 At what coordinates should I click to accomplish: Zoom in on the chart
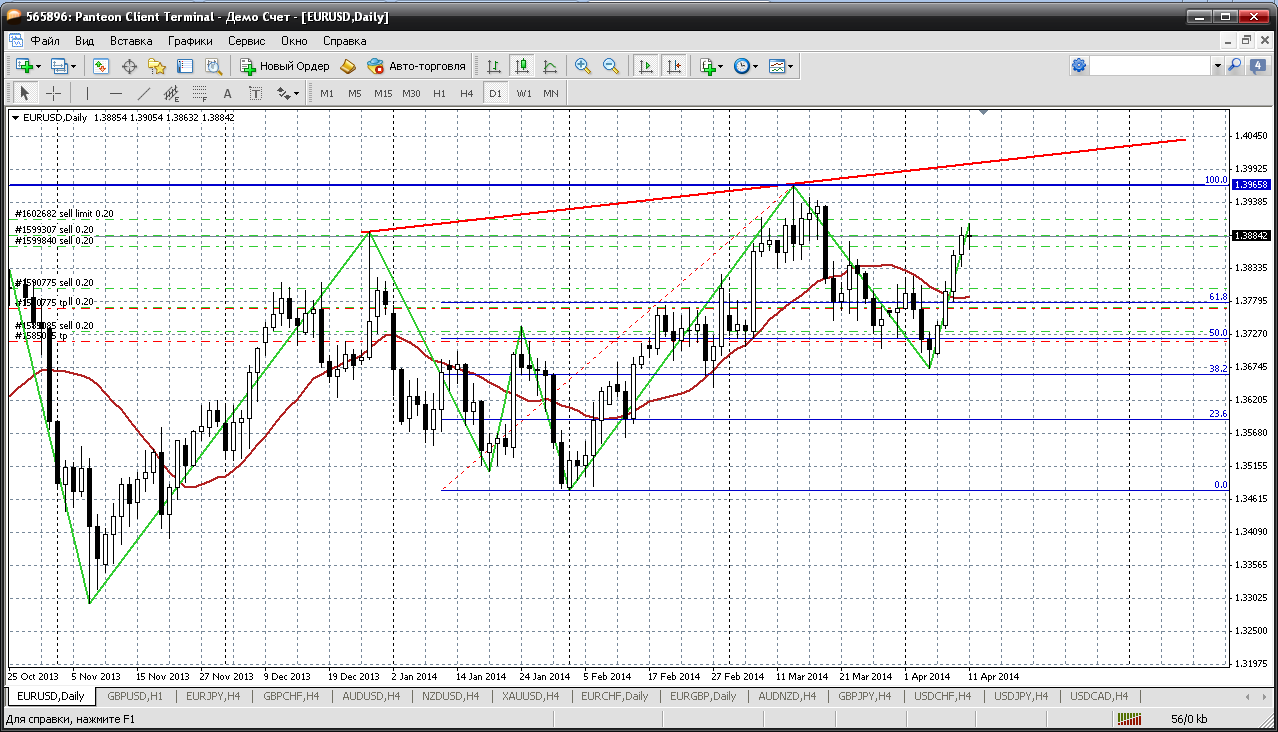(582, 66)
